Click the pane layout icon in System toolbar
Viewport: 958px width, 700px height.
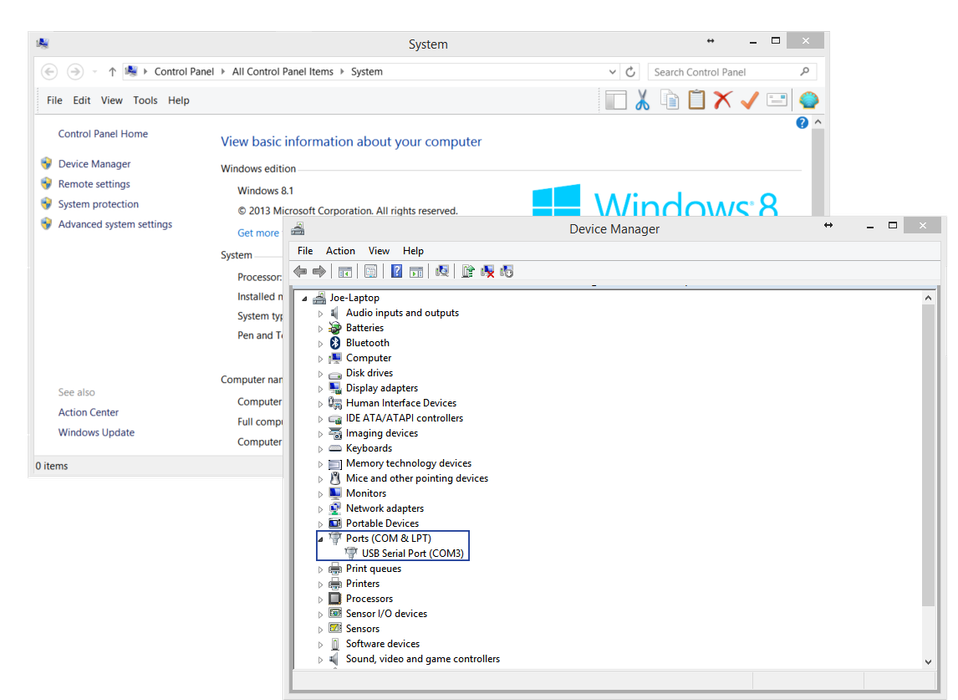click(616, 100)
